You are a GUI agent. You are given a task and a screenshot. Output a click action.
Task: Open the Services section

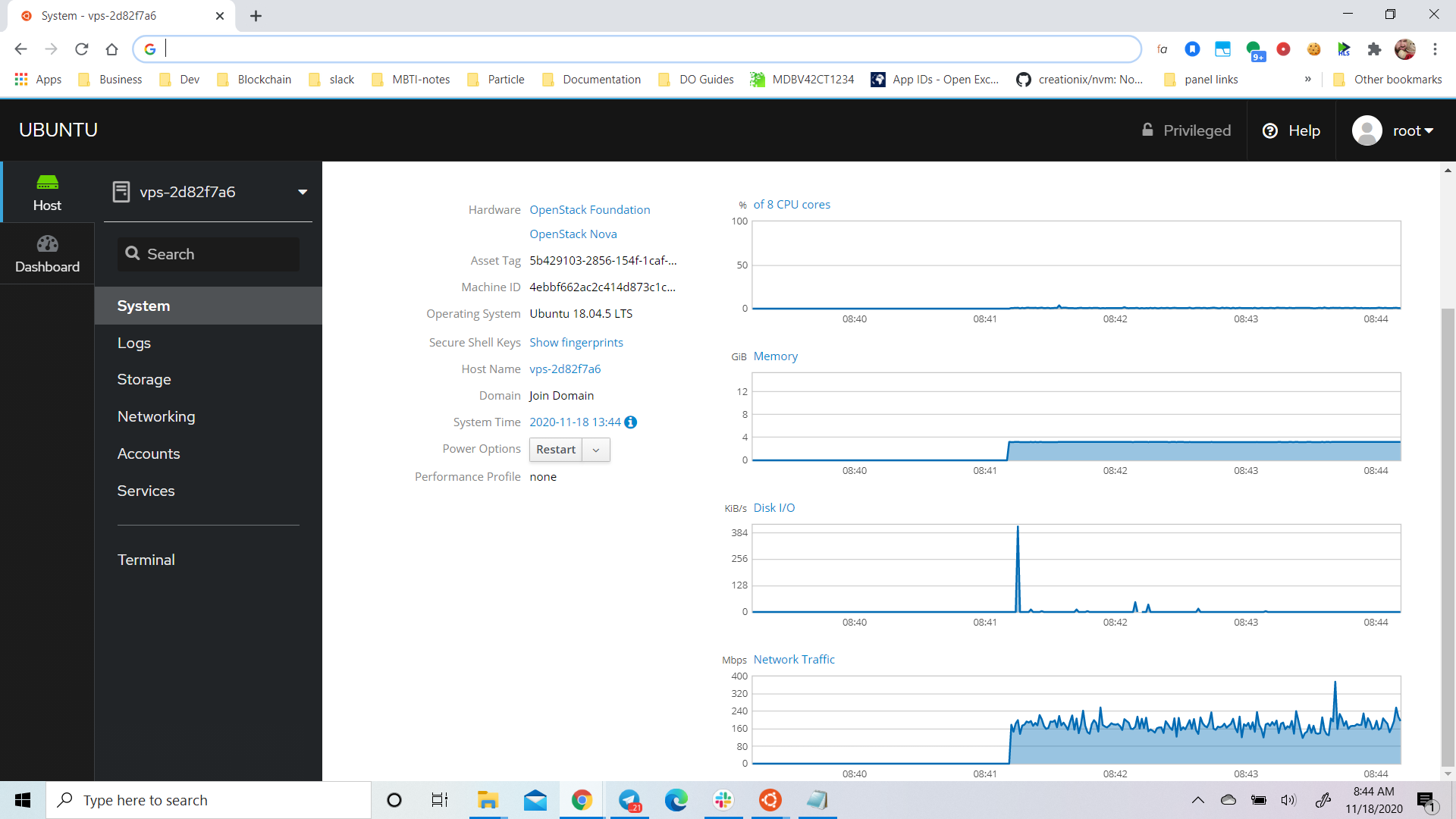coord(146,491)
